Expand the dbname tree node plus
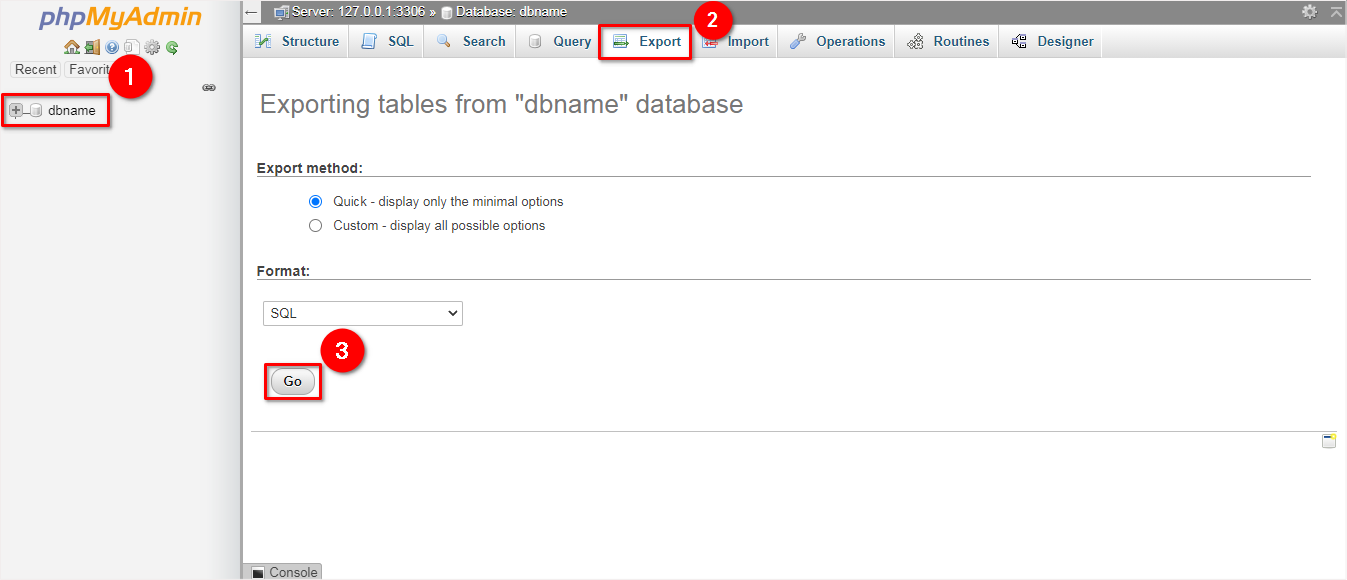This screenshot has height=580, width=1347. (x=16, y=110)
